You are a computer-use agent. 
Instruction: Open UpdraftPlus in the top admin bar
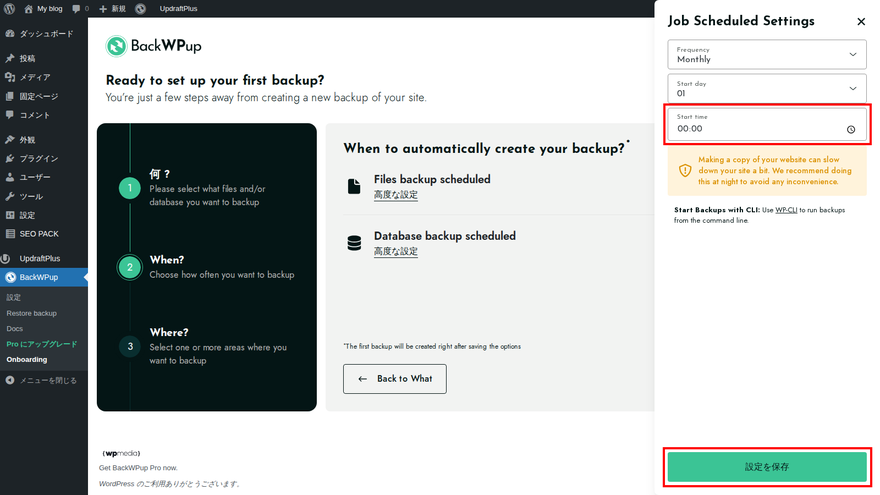coord(178,8)
